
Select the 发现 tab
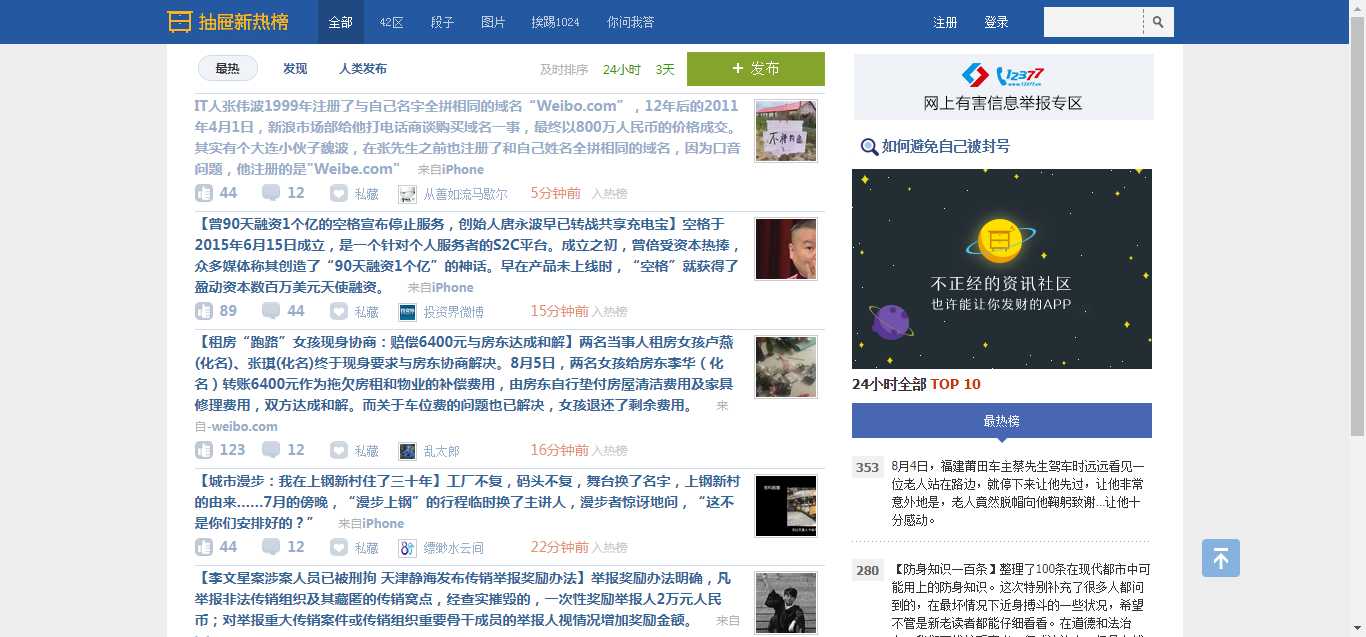[295, 69]
